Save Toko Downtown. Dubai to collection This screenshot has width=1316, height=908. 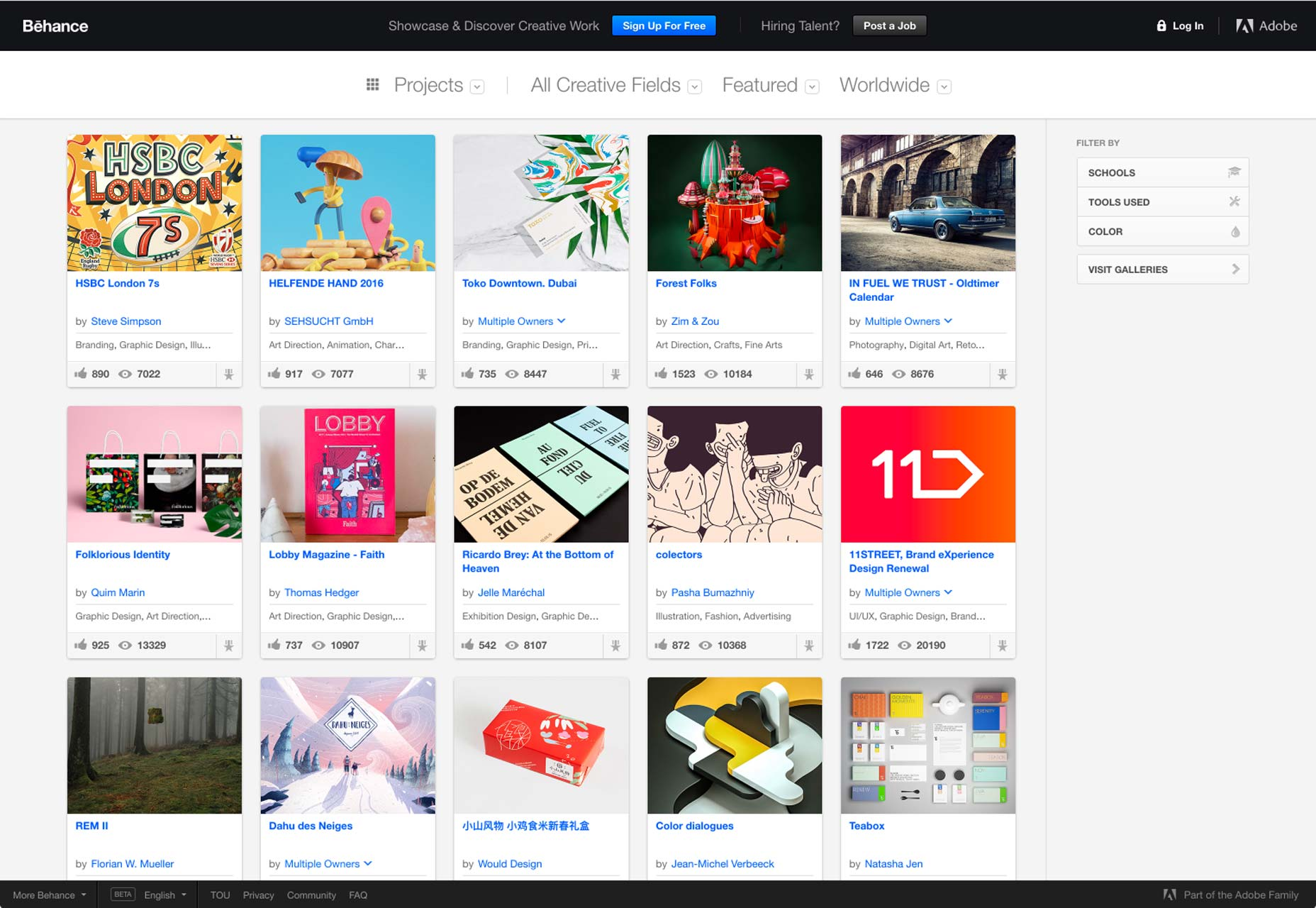coord(615,375)
